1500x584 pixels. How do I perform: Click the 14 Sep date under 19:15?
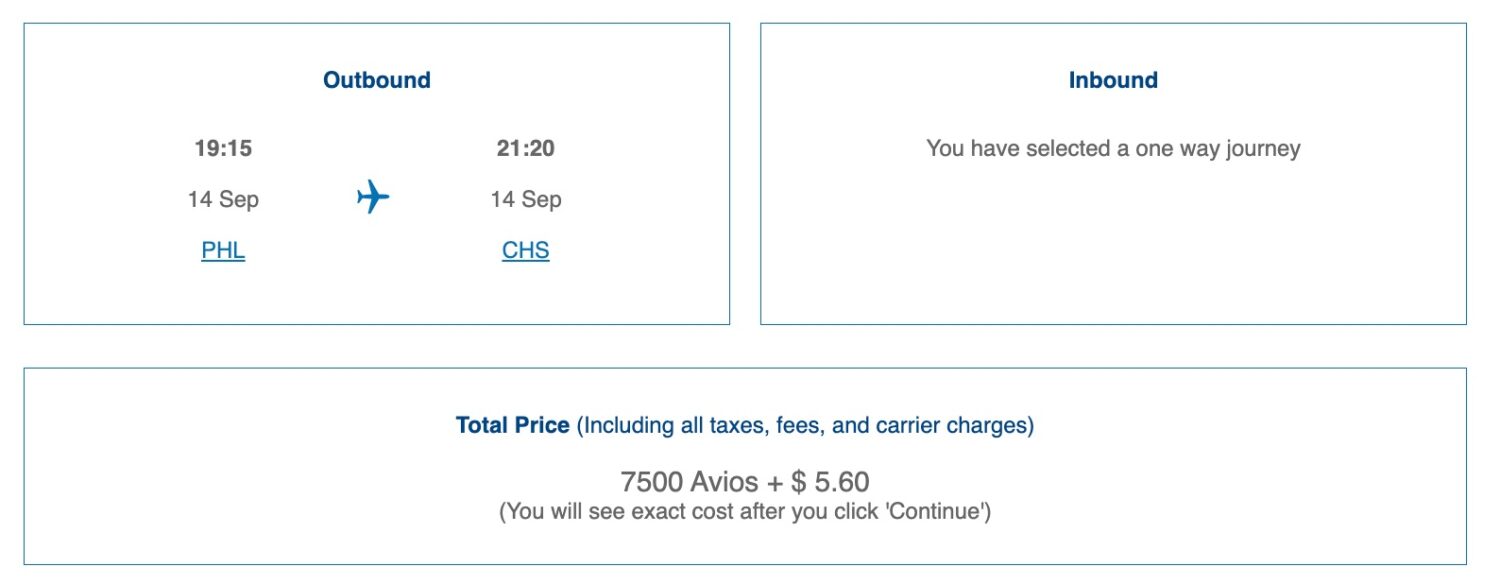[223, 199]
